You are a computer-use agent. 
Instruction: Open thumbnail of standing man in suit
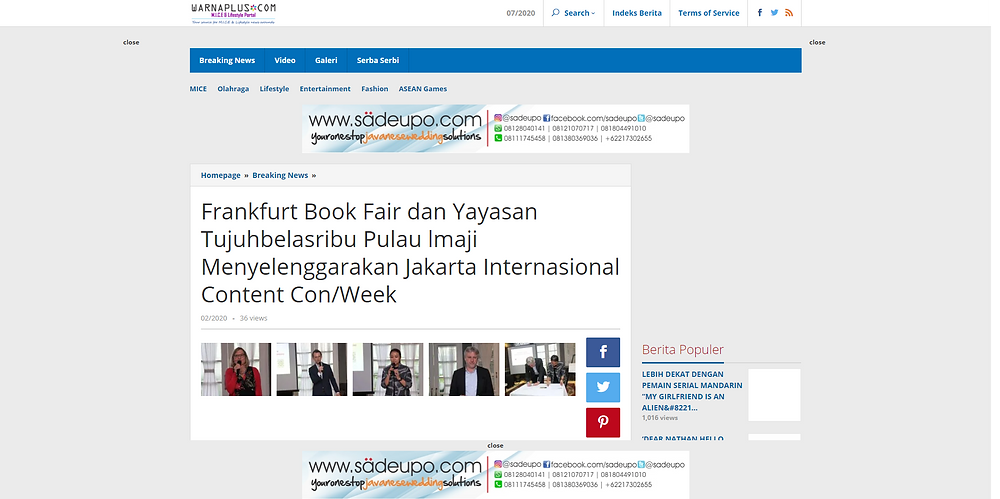point(312,369)
